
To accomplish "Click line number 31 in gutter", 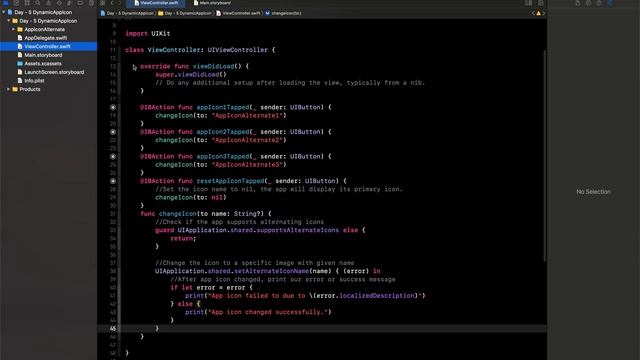I will [113, 214].
